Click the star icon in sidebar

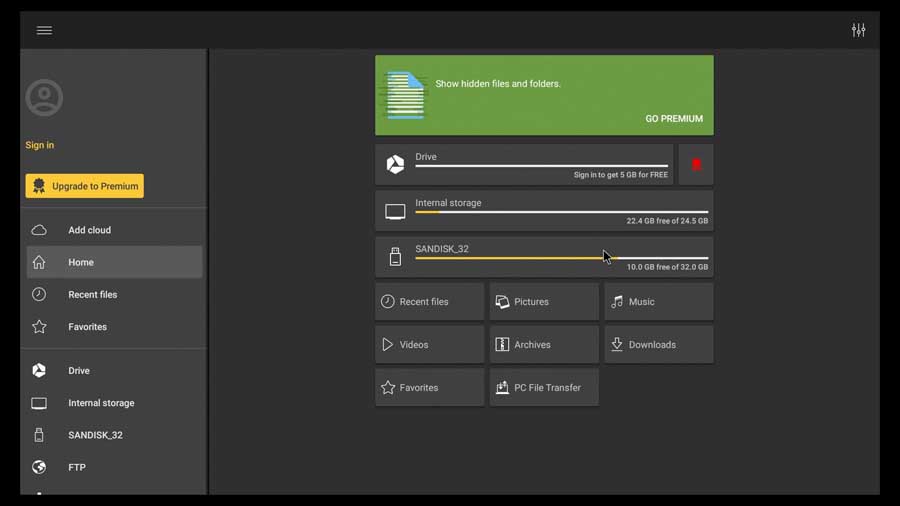[39, 326]
